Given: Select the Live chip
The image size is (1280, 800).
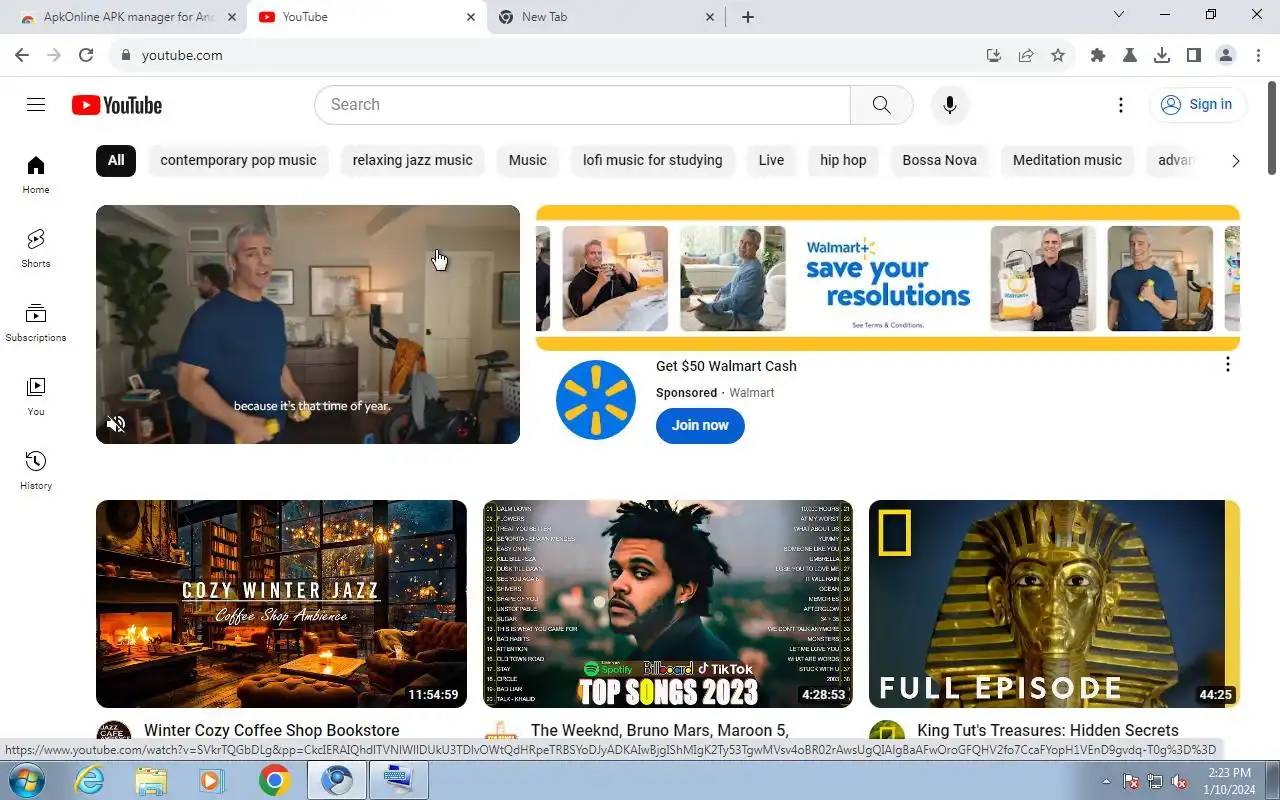Looking at the screenshot, I should coord(771,160).
